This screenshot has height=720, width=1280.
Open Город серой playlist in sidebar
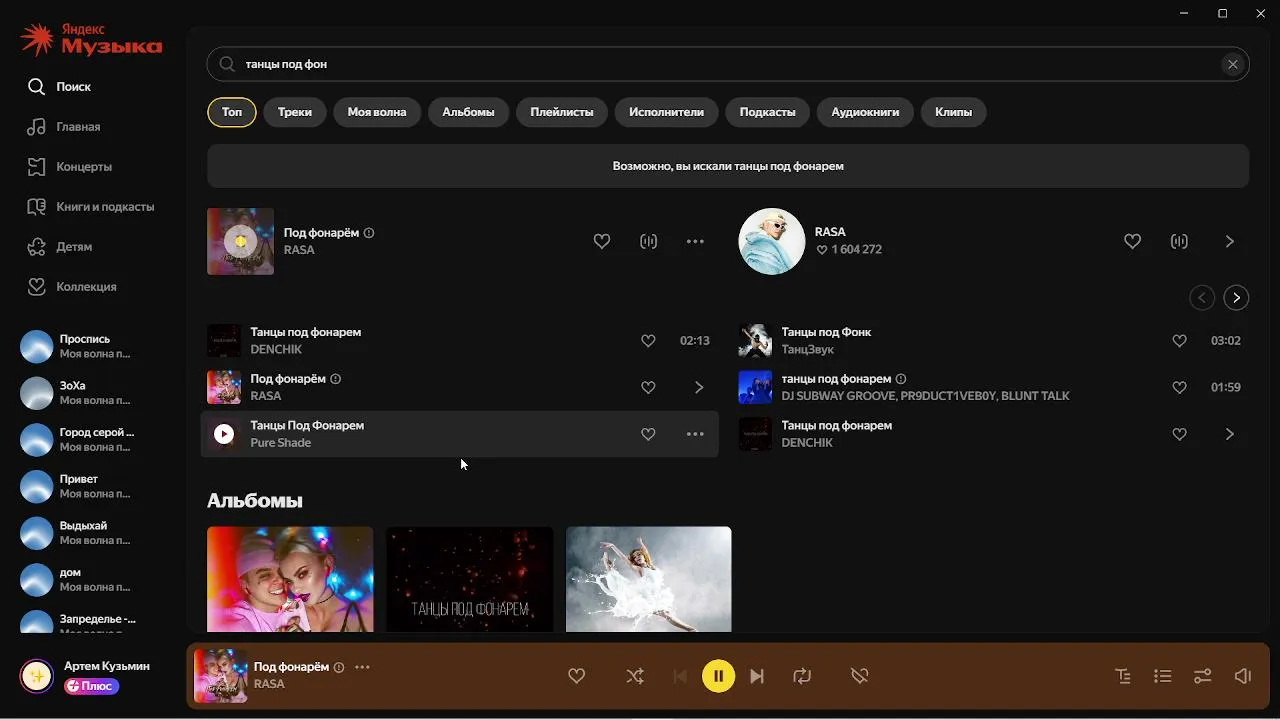(x=80, y=440)
